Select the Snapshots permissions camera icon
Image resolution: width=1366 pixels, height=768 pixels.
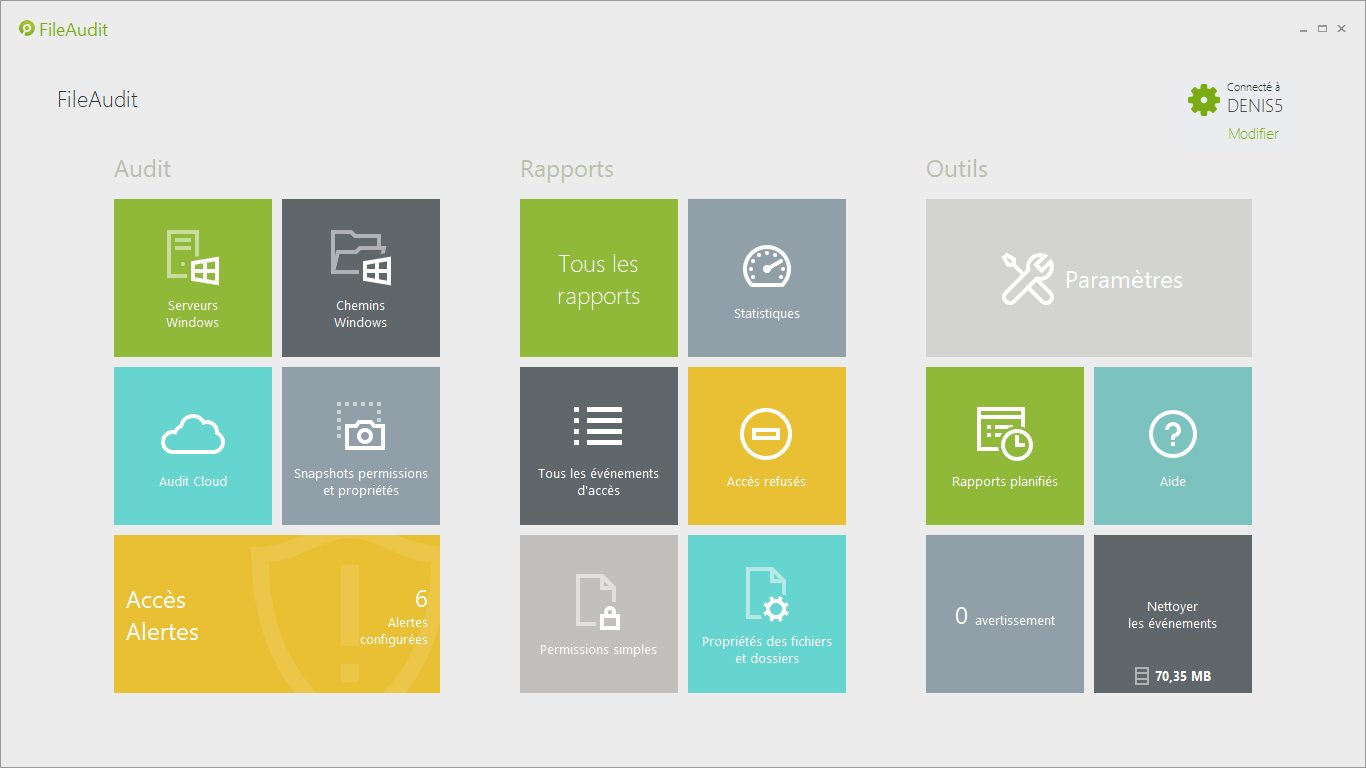click(x=360, y=426)
